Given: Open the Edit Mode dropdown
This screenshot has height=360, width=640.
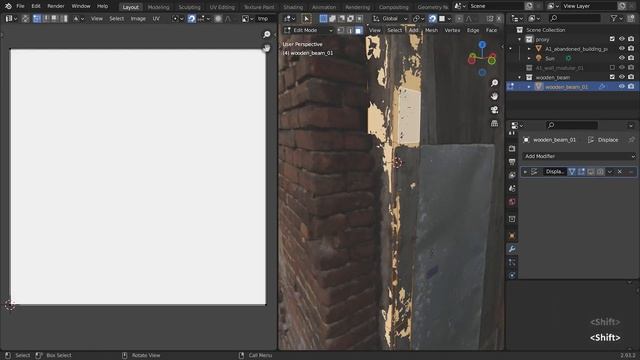Looking at the screenshot, I should (308, 30).
